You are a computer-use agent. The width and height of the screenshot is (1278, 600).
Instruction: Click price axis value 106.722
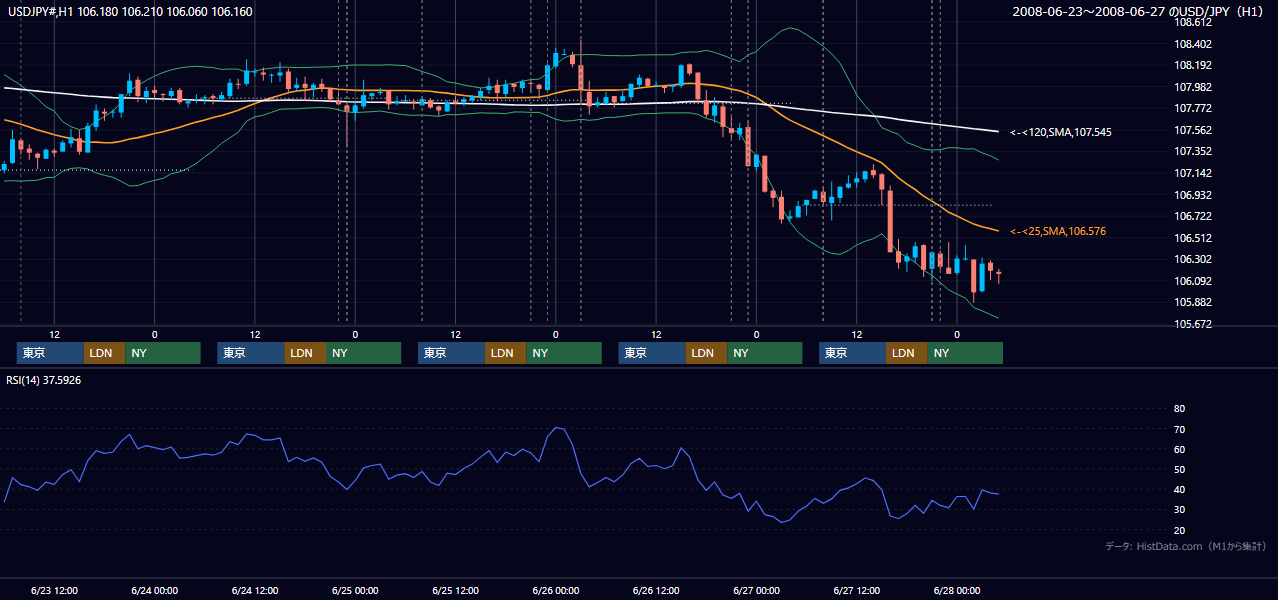pos(1194,216)
